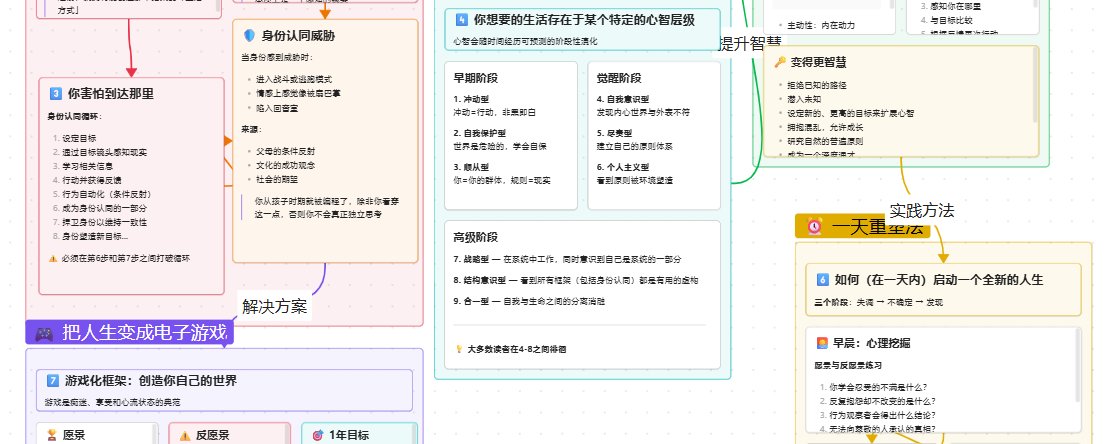Click the trophy icon beside 愿景
This screenshot has height=444, width=1110.
(51, 436)
